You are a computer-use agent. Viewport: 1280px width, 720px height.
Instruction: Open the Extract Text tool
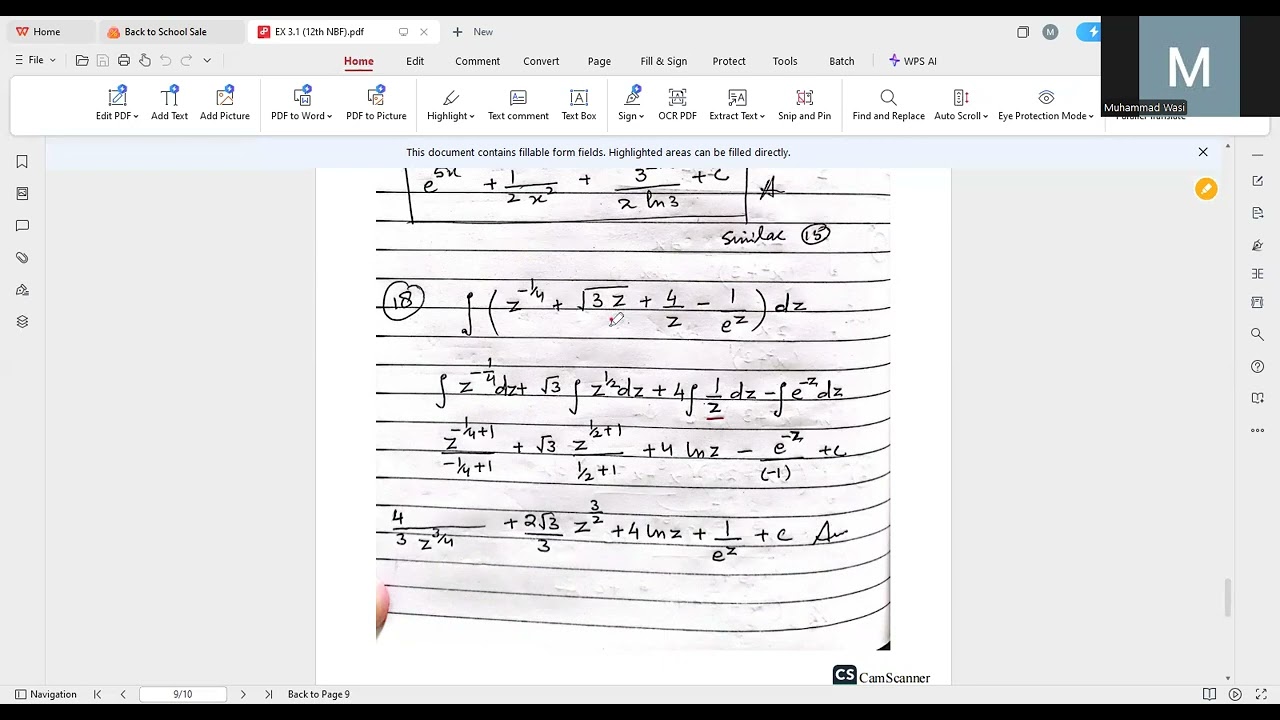[x=737, y=104]
